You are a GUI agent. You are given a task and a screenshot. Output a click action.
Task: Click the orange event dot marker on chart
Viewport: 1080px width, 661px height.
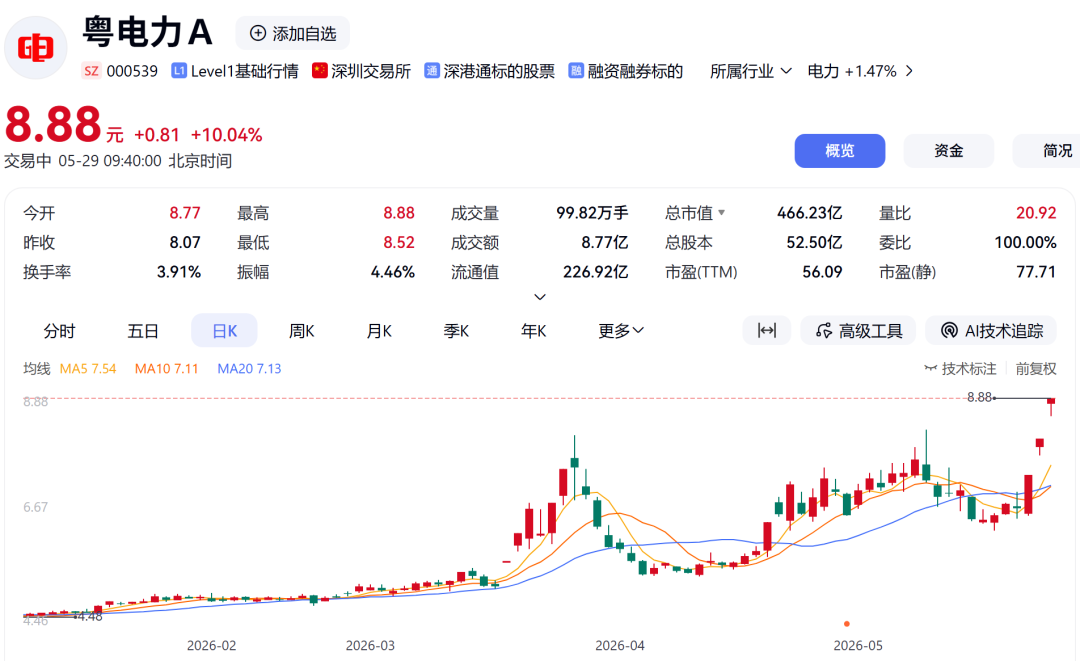click(847, 624)
